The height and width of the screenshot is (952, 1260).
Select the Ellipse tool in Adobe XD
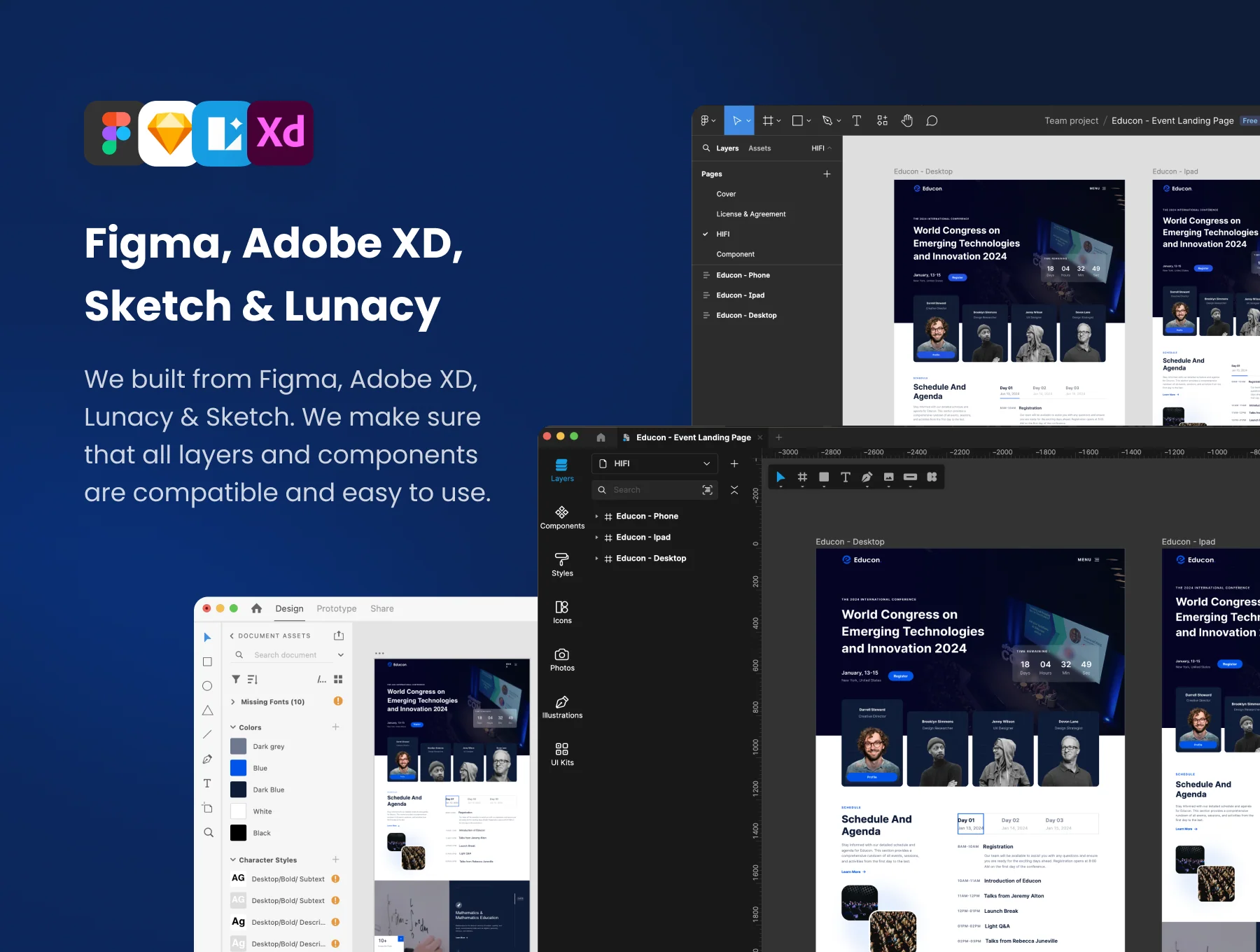(x=207, y=686)
